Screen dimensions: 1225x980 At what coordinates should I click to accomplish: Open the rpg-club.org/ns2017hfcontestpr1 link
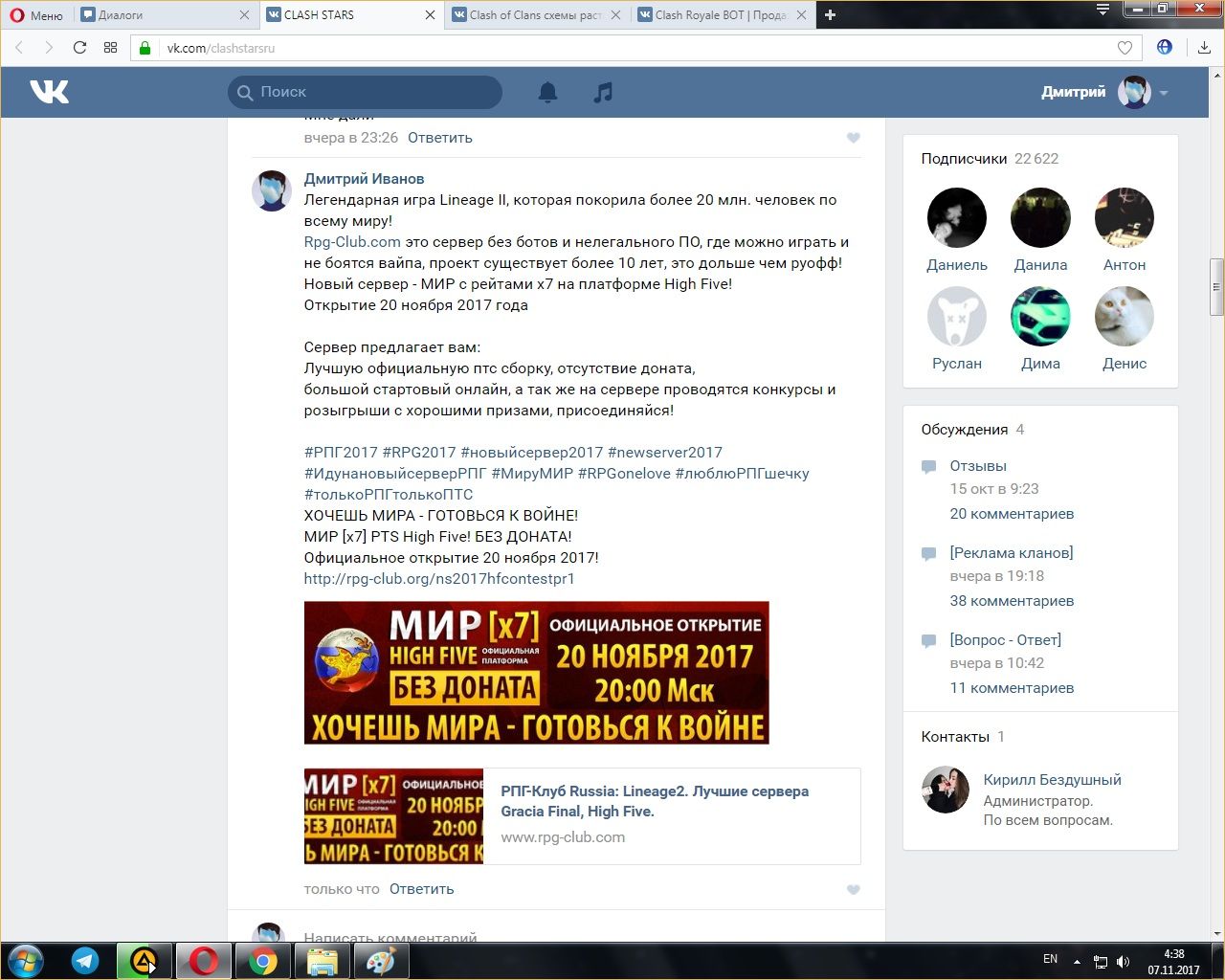439,579
